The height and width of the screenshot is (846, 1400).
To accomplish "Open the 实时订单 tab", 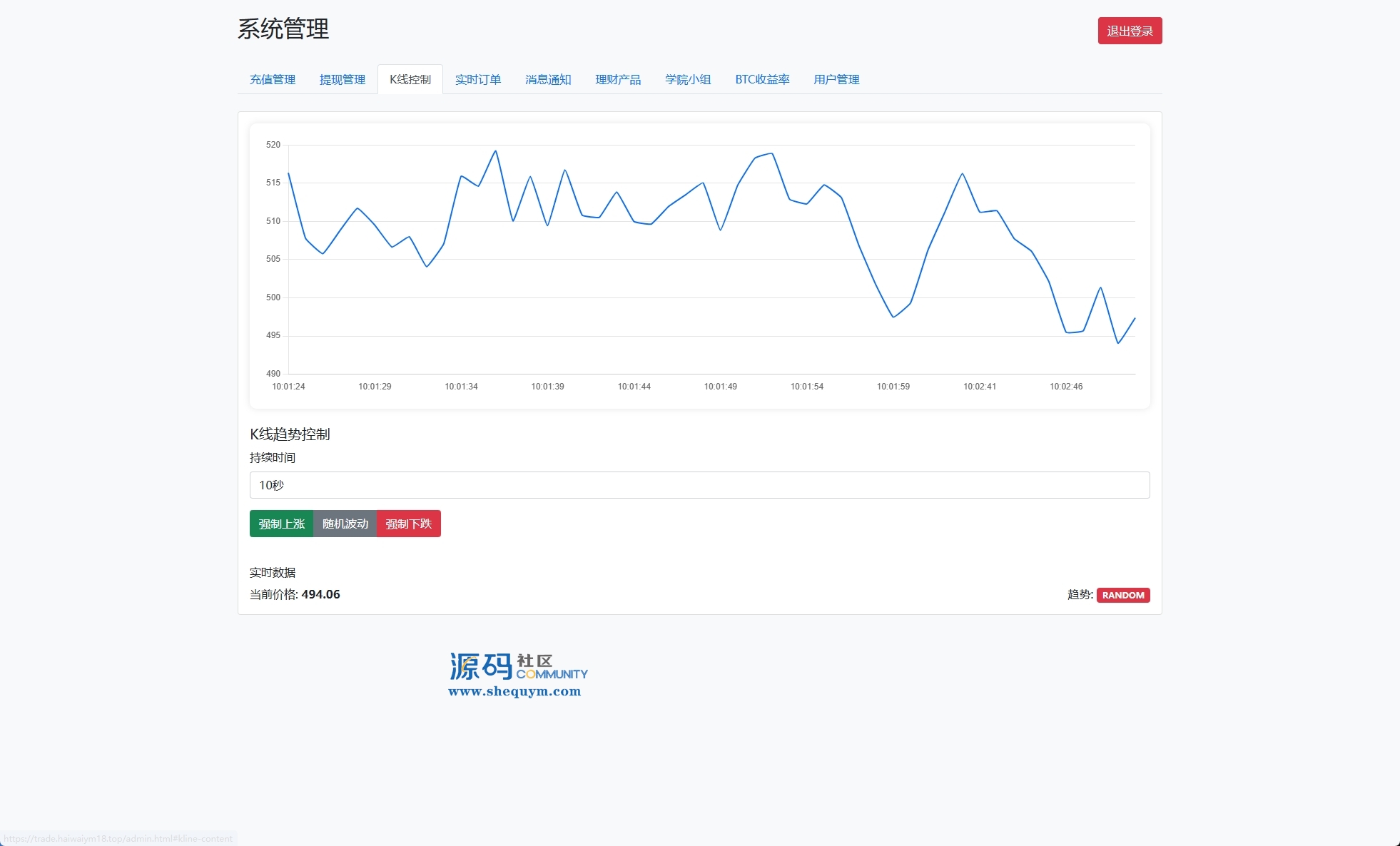I will pos(477,79).
